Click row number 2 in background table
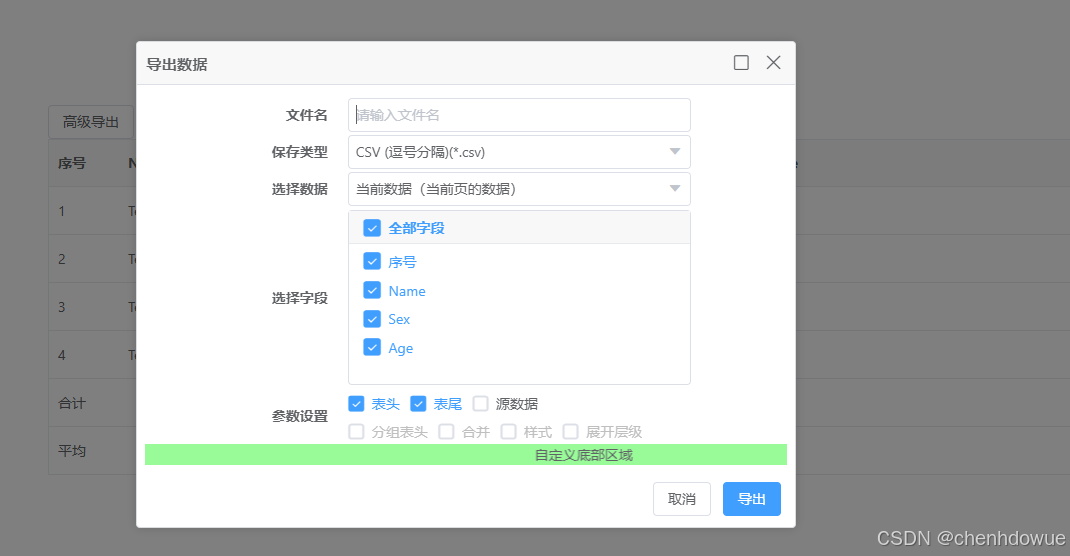This screenshot has height=556, width=1070. (x=61, y=259)
